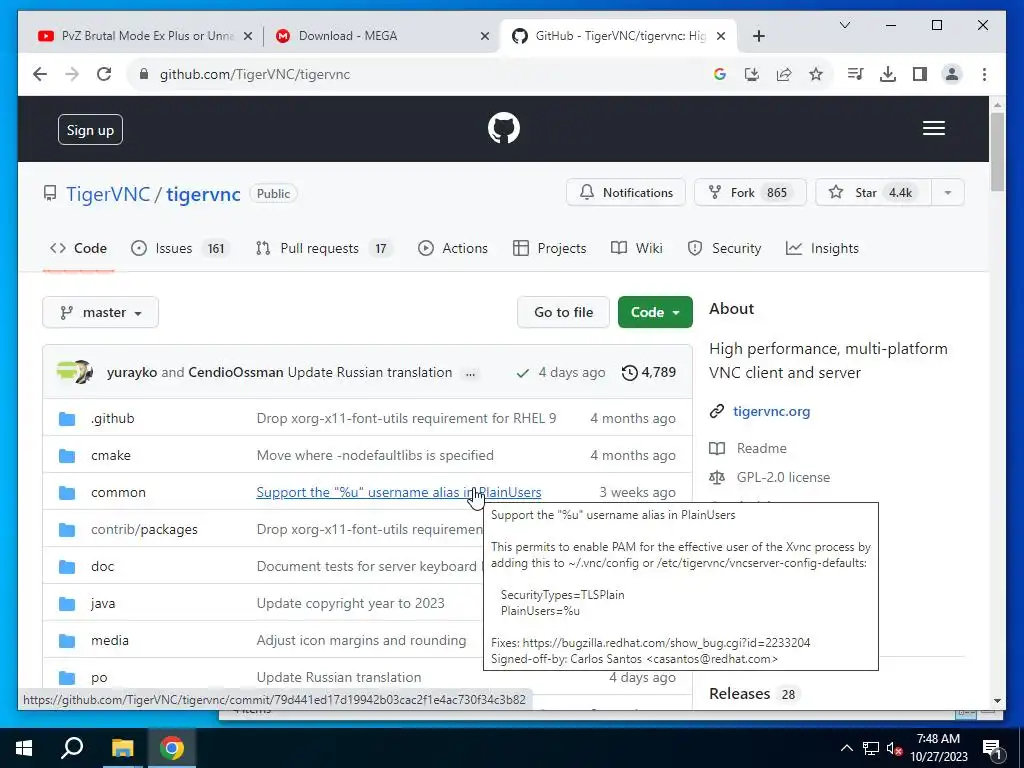Image resolution: width=1024 pixels, height=768 pixels.
Task: Open the doc folder
Action: 103,566
